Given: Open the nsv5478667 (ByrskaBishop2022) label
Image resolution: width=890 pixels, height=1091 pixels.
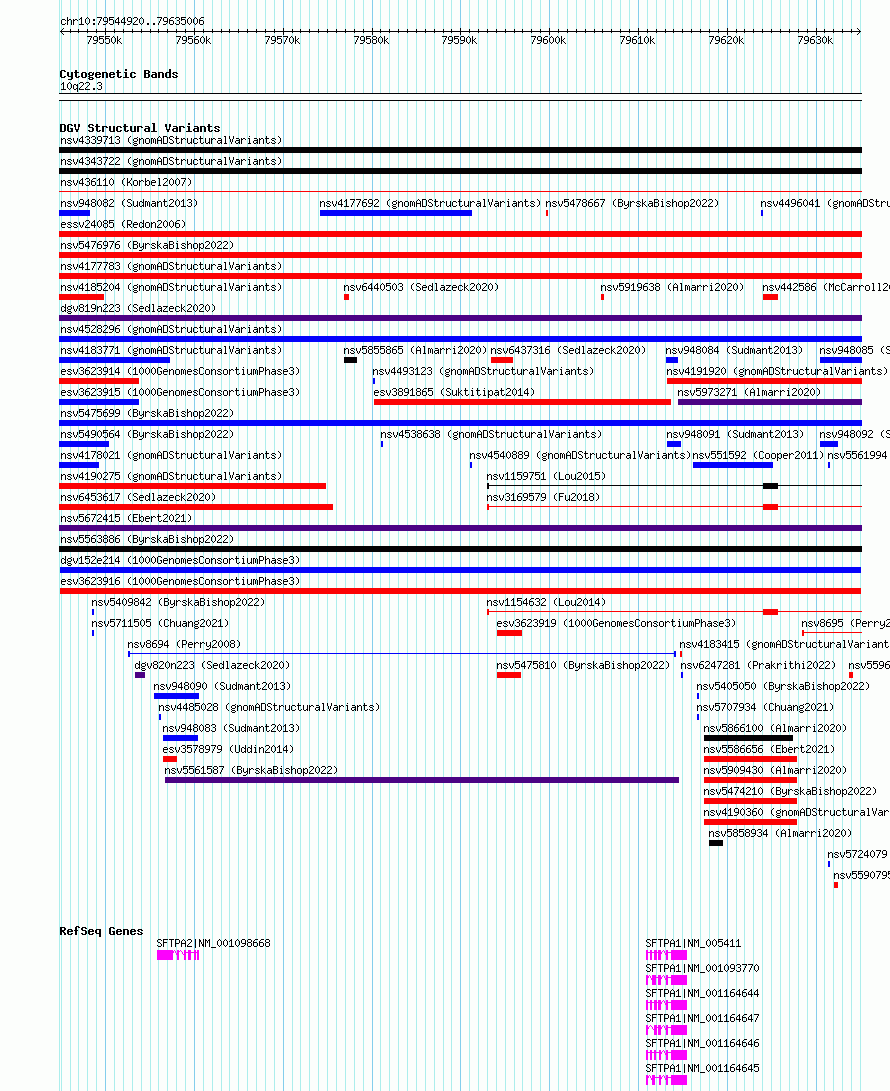Looking at the screenshot, I should coord(632,203).
